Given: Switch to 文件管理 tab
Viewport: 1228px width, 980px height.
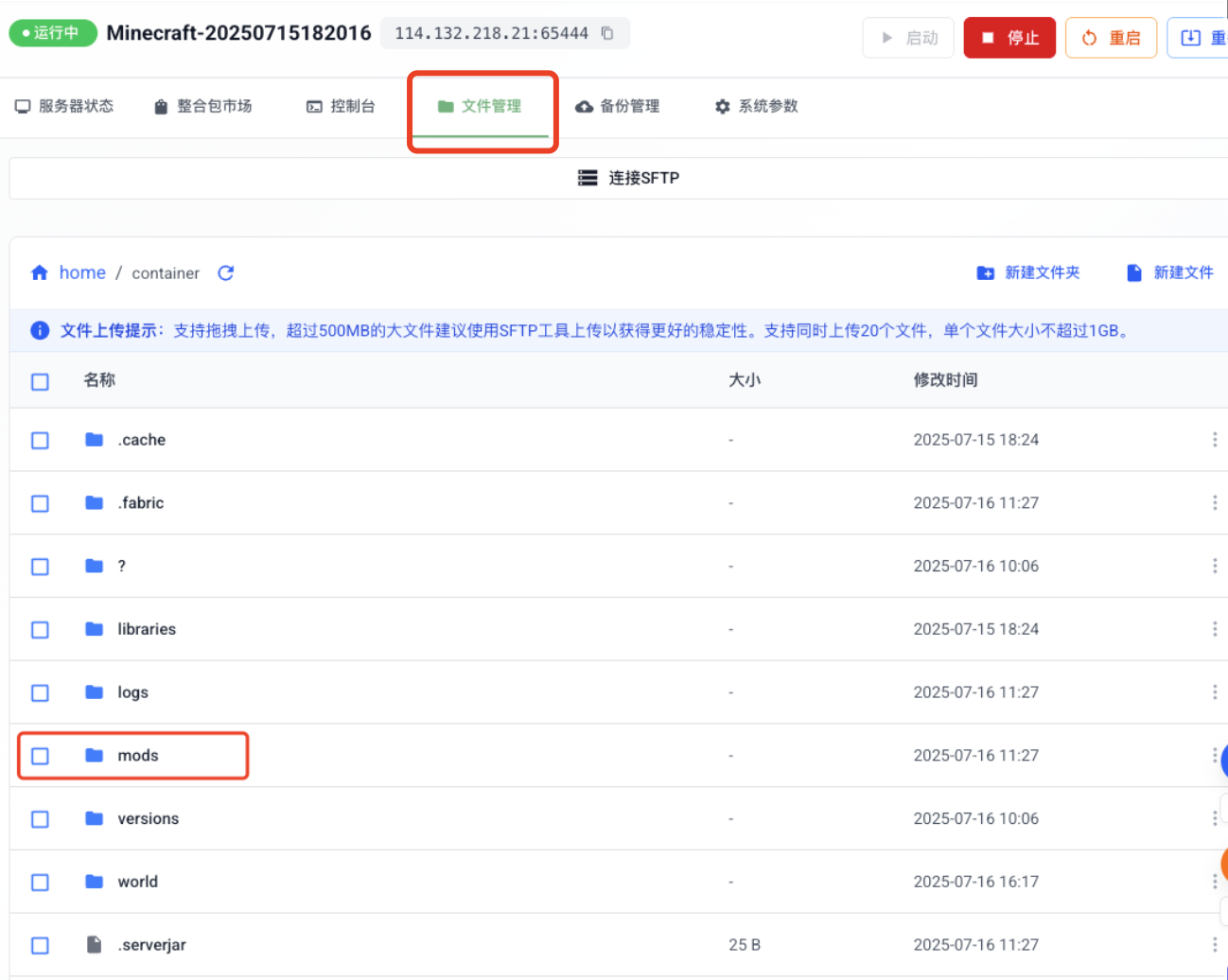Looking at the screenshot, I should click(x=480, y=106).
